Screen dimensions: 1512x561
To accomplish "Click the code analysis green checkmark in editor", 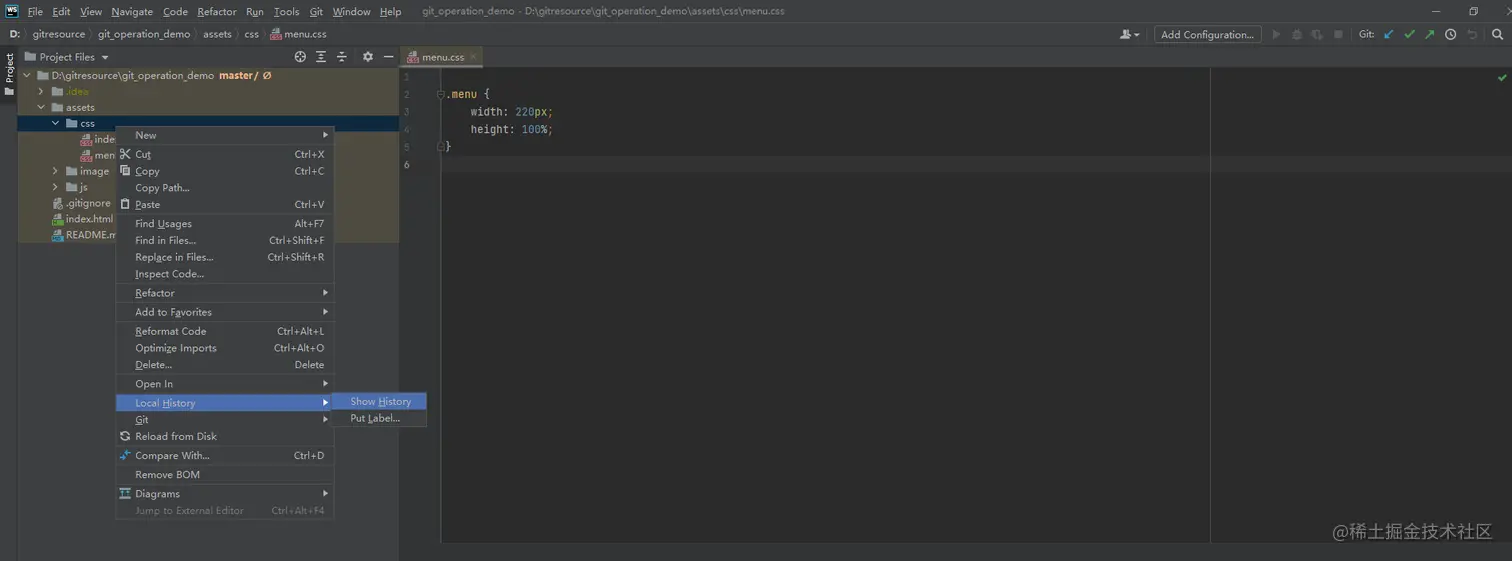I will pos(1502,77).
